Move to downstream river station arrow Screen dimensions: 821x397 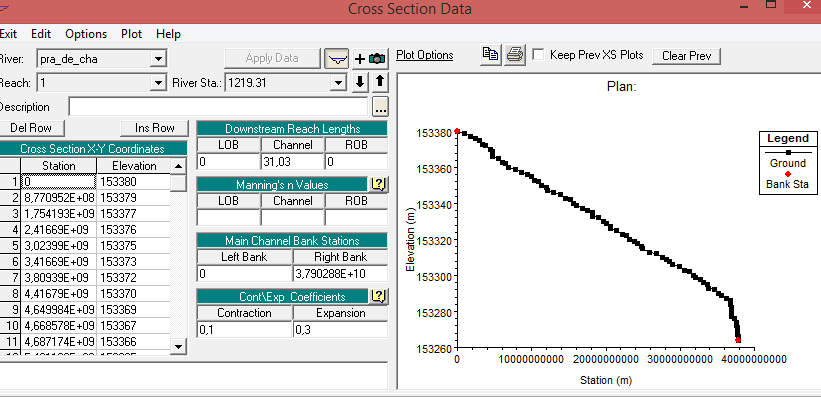point(360,83)
